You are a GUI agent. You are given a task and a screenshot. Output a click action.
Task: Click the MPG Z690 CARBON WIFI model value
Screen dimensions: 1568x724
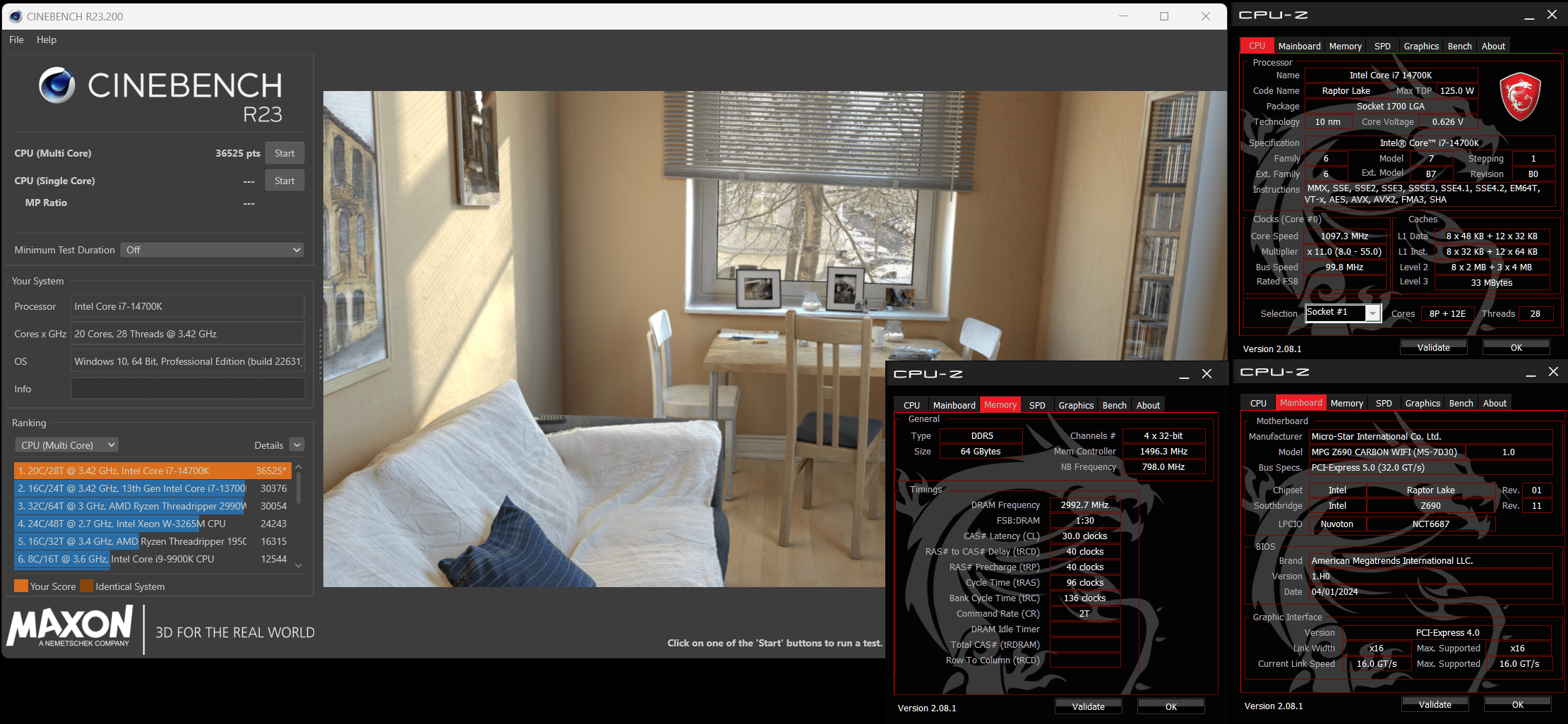(1387, 452)
